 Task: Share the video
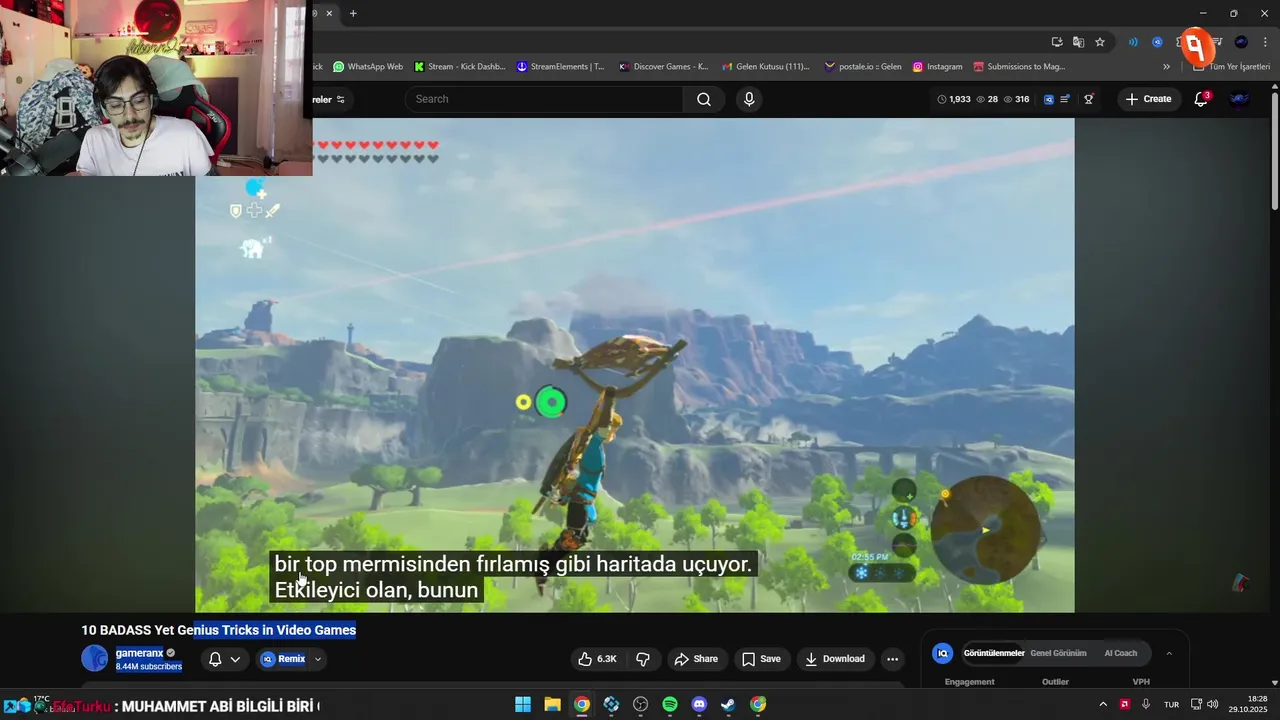point(696,659)
